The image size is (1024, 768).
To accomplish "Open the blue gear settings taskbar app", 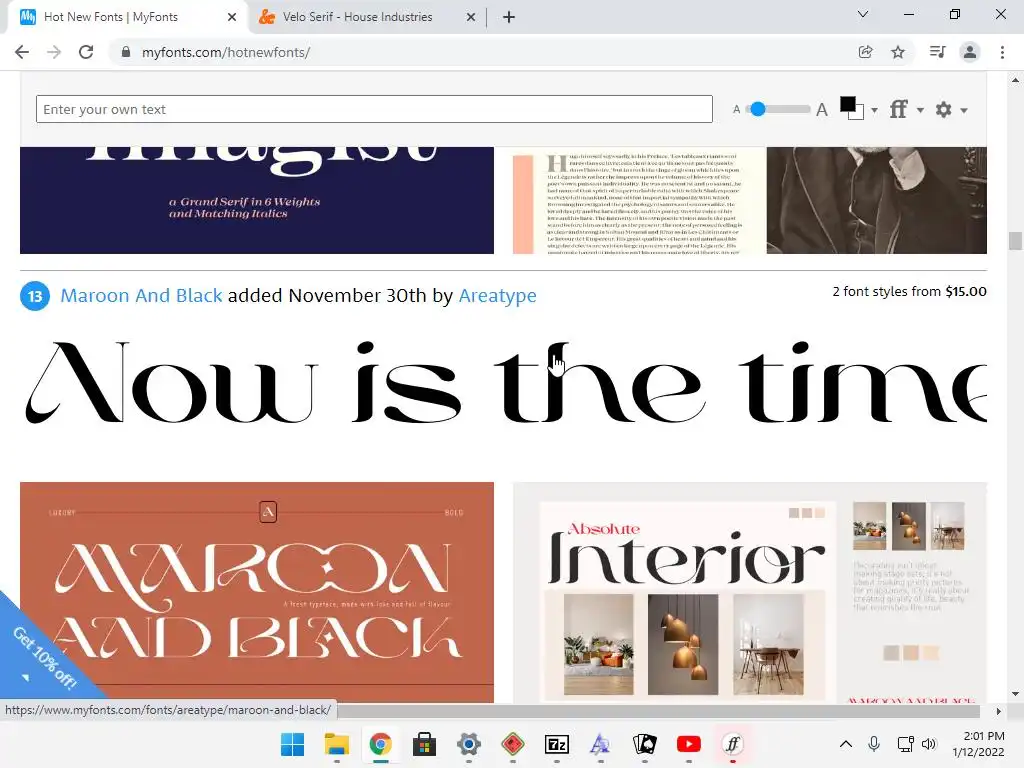I will (469, 744).
